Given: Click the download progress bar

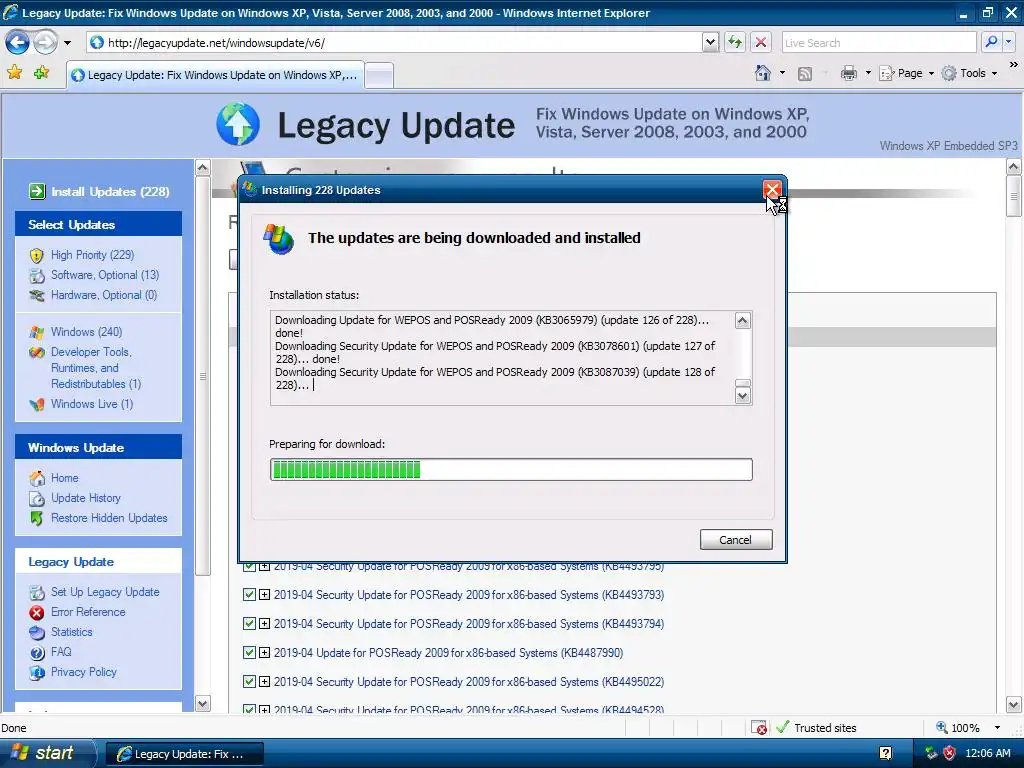Looking at the screenshot, I should [511, 470].
